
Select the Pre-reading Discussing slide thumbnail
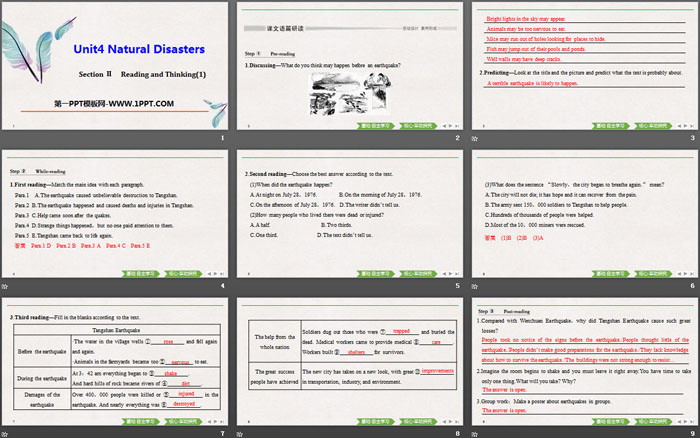click(350, 66)
